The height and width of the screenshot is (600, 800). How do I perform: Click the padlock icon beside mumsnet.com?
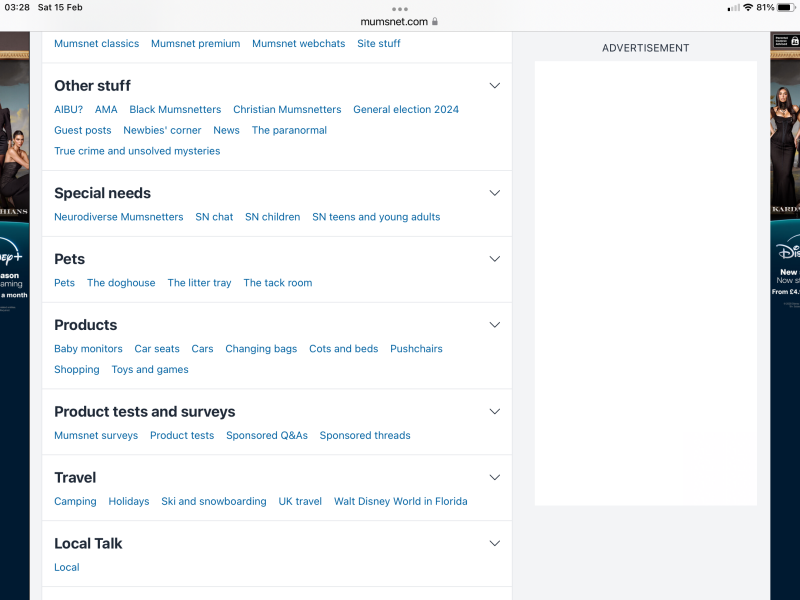coord(435,21)
